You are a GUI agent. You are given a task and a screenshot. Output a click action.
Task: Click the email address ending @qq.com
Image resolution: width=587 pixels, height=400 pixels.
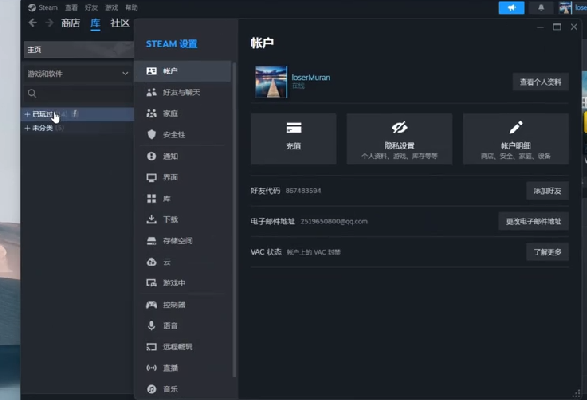pyautogui.click(x=334, y=221)
